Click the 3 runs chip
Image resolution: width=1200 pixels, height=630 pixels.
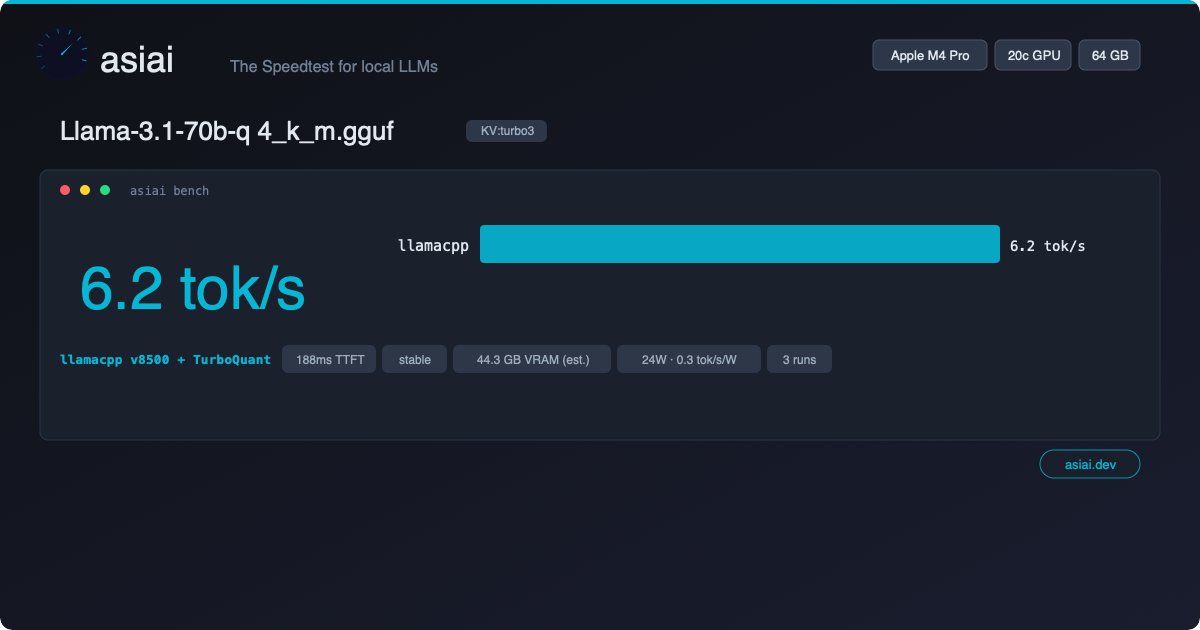point(799,359)
